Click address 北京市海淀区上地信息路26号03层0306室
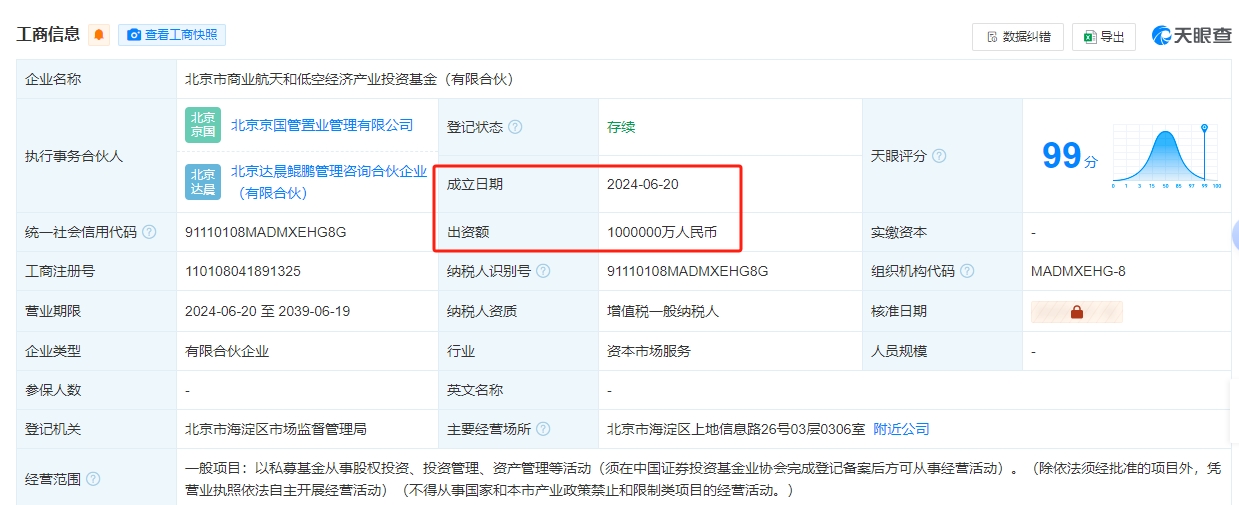The image size is (1239, 505). coord(736,429)
